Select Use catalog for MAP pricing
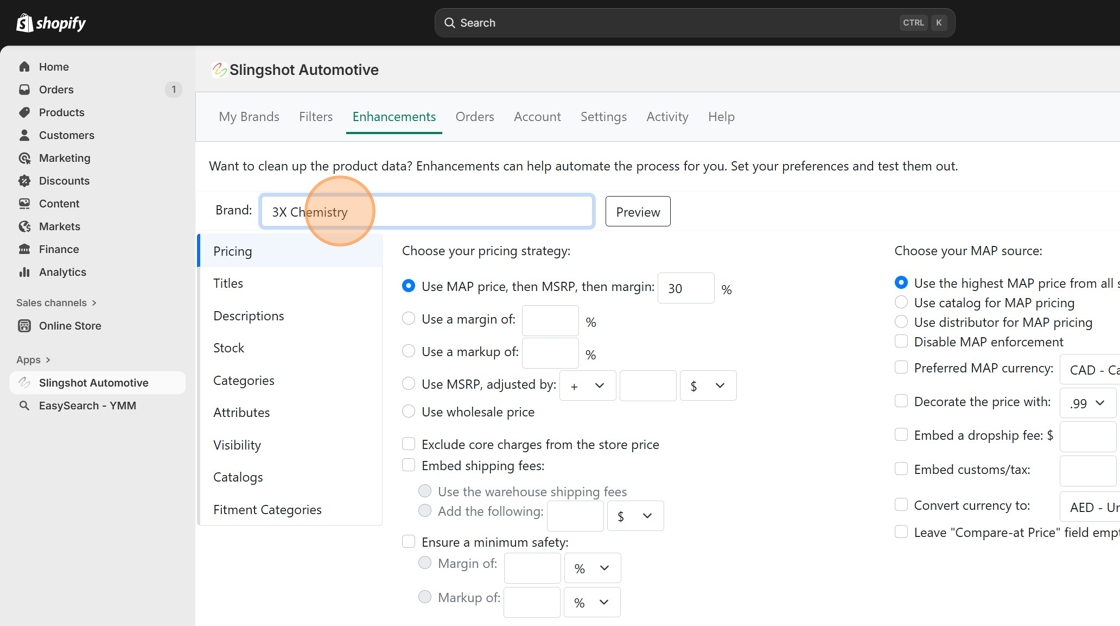Screen dimensions: 1120x626 pos(901,302)
